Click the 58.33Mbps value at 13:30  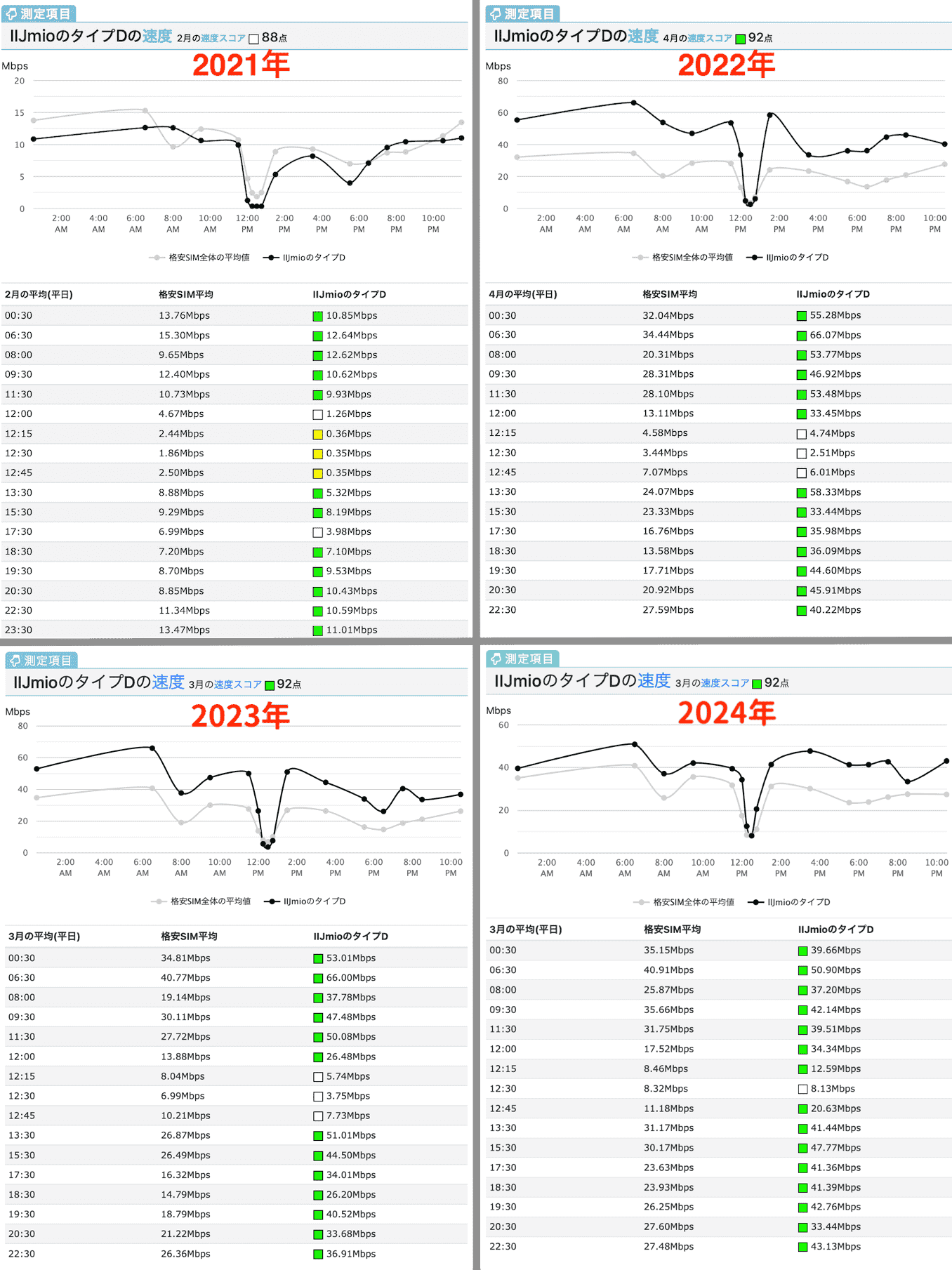[x=835, y=492]
